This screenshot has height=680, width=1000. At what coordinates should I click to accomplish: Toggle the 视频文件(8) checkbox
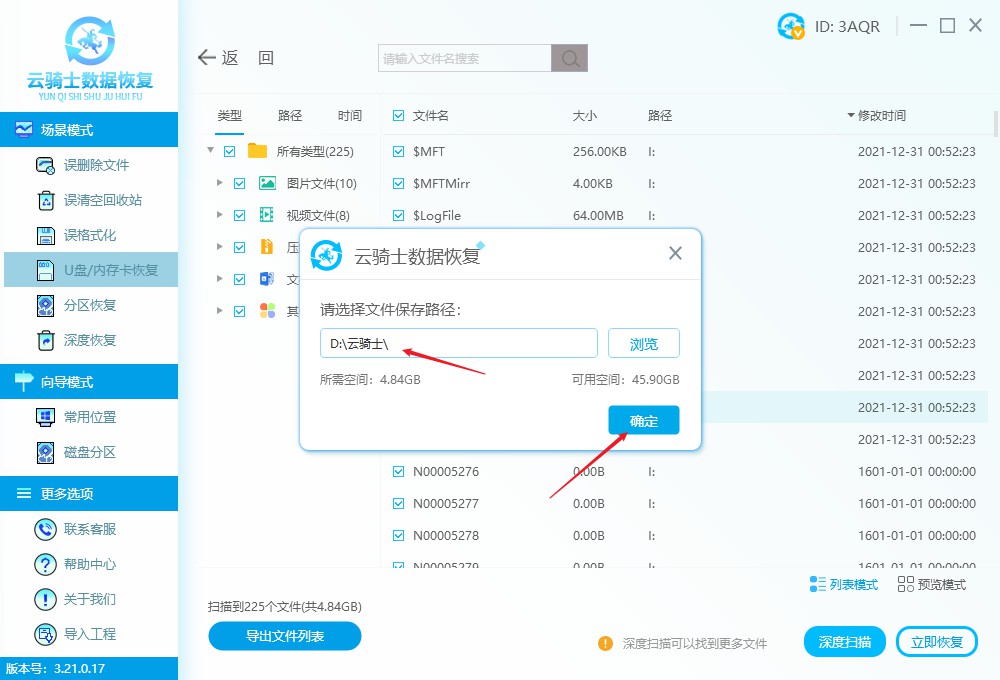[x=240, y=216]
